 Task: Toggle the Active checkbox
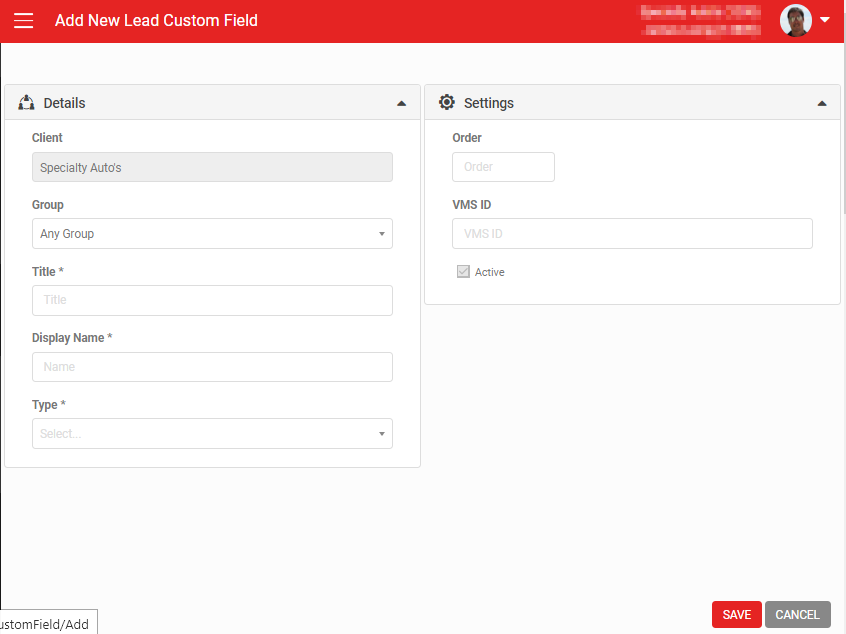[463, 272]
